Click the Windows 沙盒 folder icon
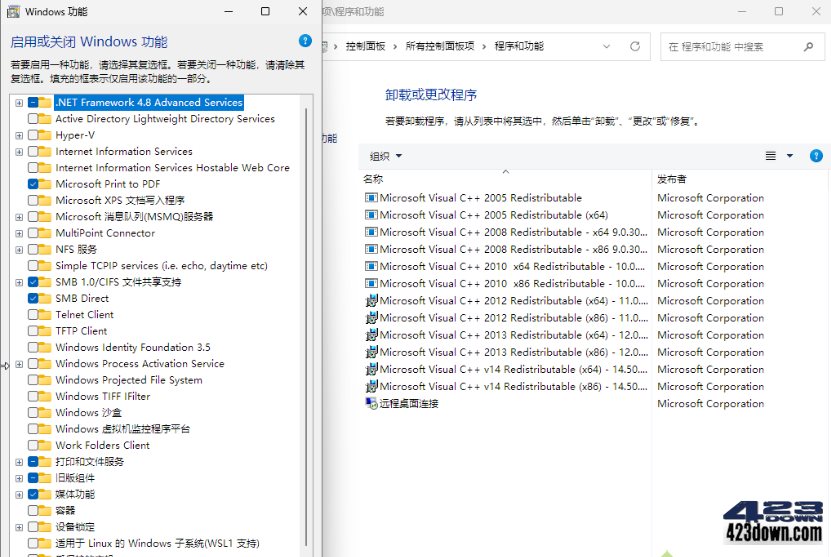831x557 pixels. point(45,412)
